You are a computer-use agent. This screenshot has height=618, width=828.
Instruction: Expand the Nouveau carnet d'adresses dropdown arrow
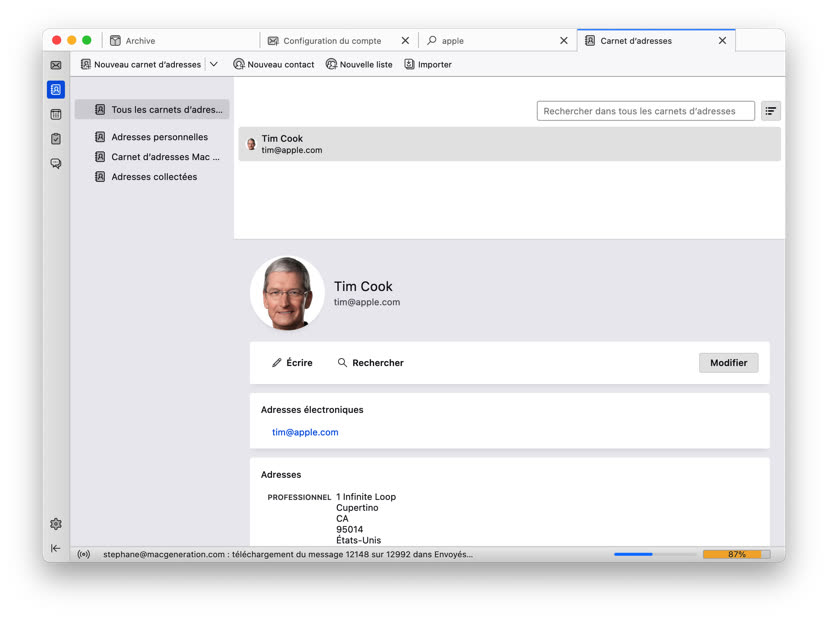(x=214, y=64)
